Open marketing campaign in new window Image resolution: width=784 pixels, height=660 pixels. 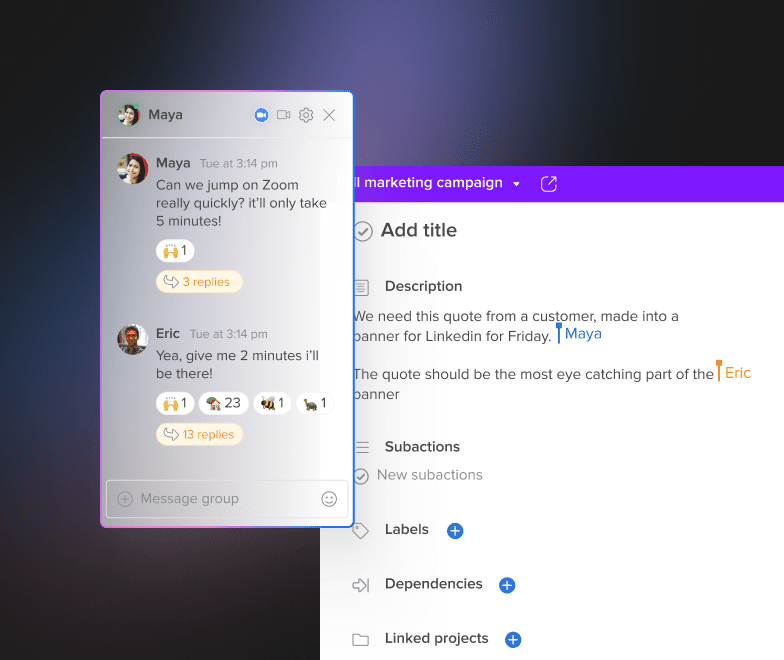click(x=548, y=184)
